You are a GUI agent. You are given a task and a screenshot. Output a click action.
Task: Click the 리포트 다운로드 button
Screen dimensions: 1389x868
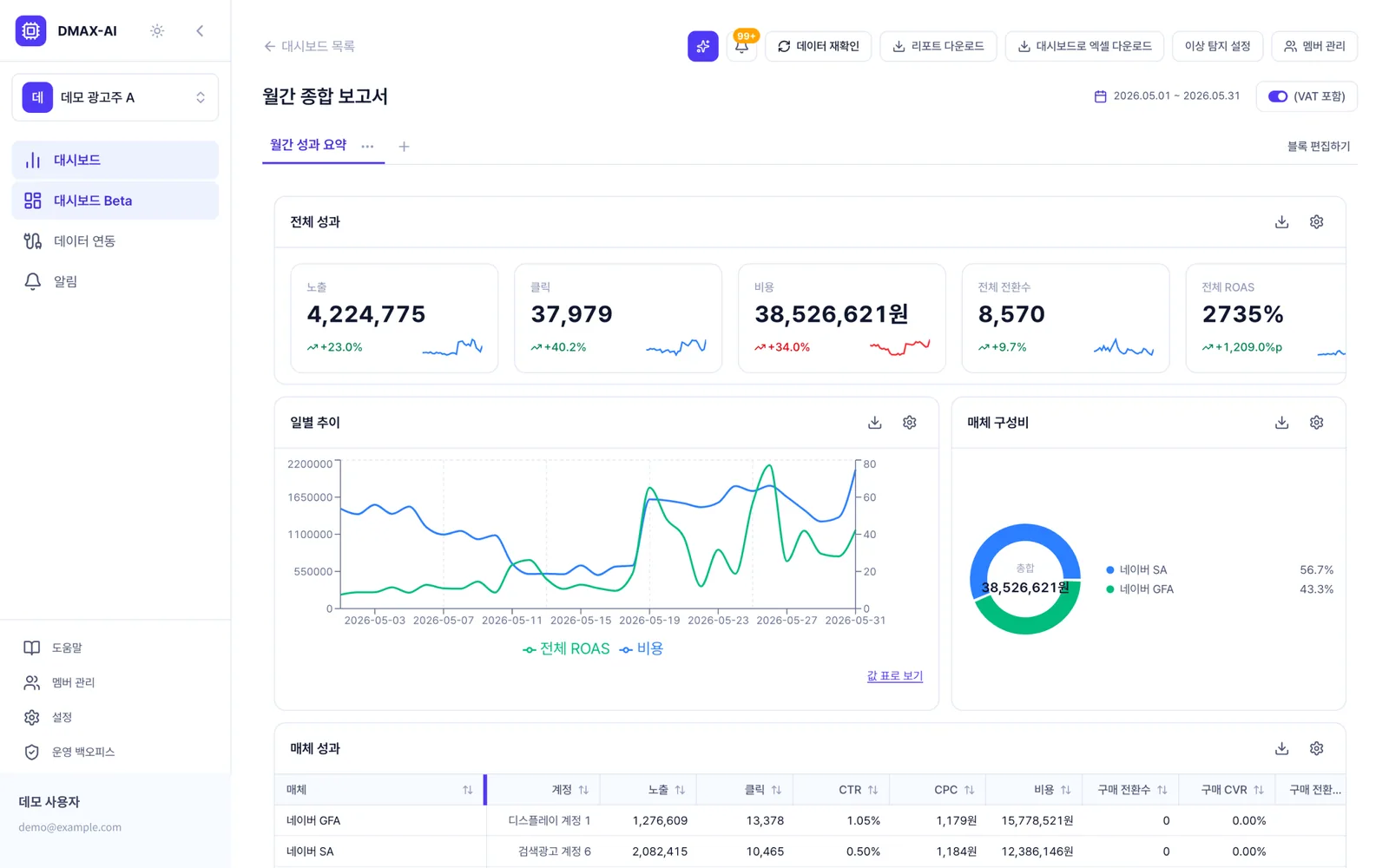938,46
